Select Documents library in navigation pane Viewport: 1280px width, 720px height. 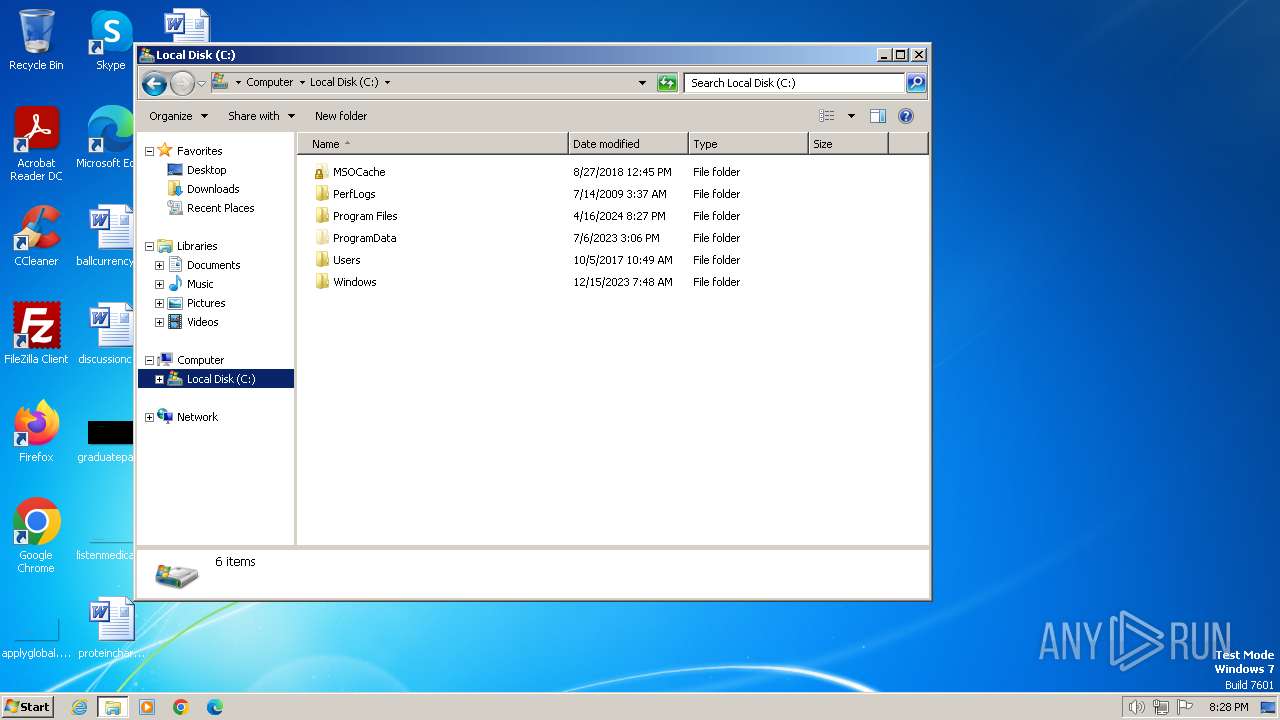[x=213, y=265]
